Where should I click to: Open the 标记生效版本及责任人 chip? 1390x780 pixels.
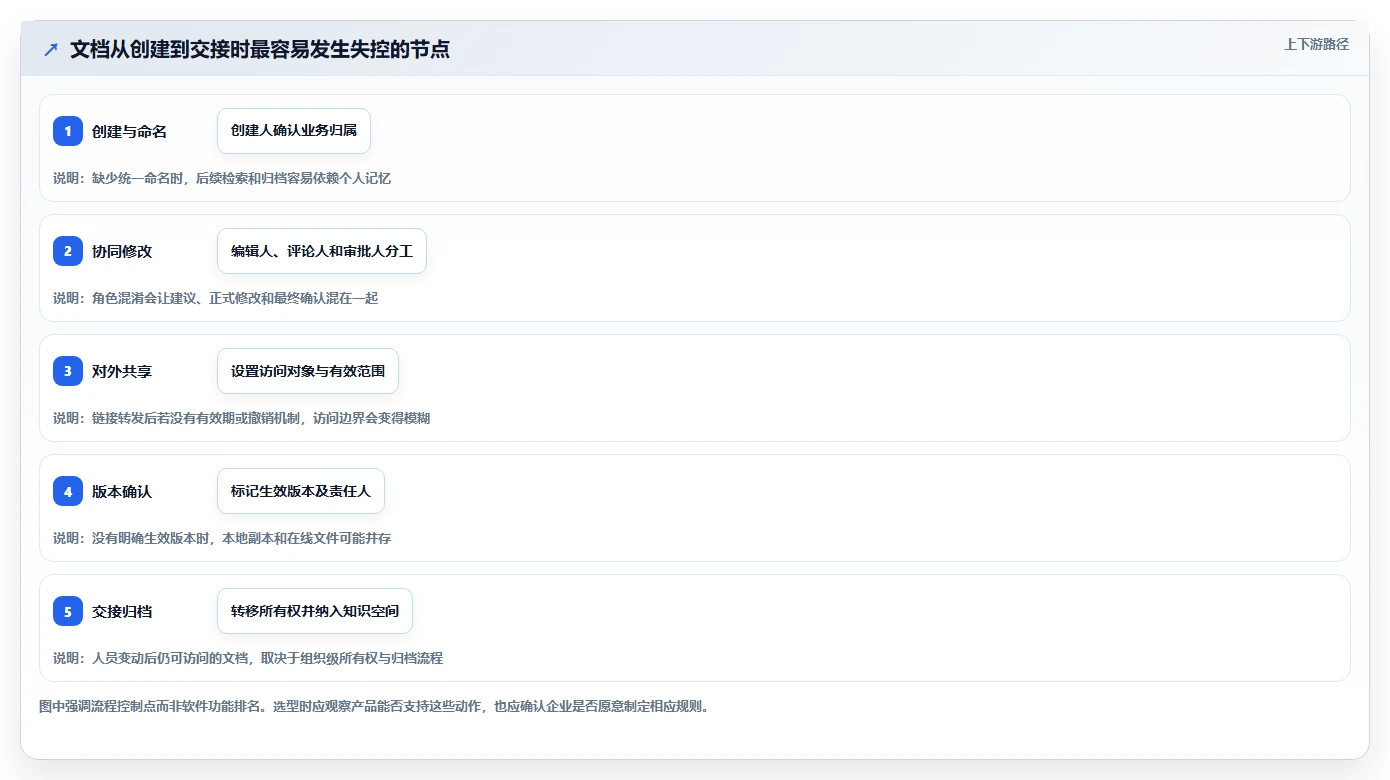301,491
